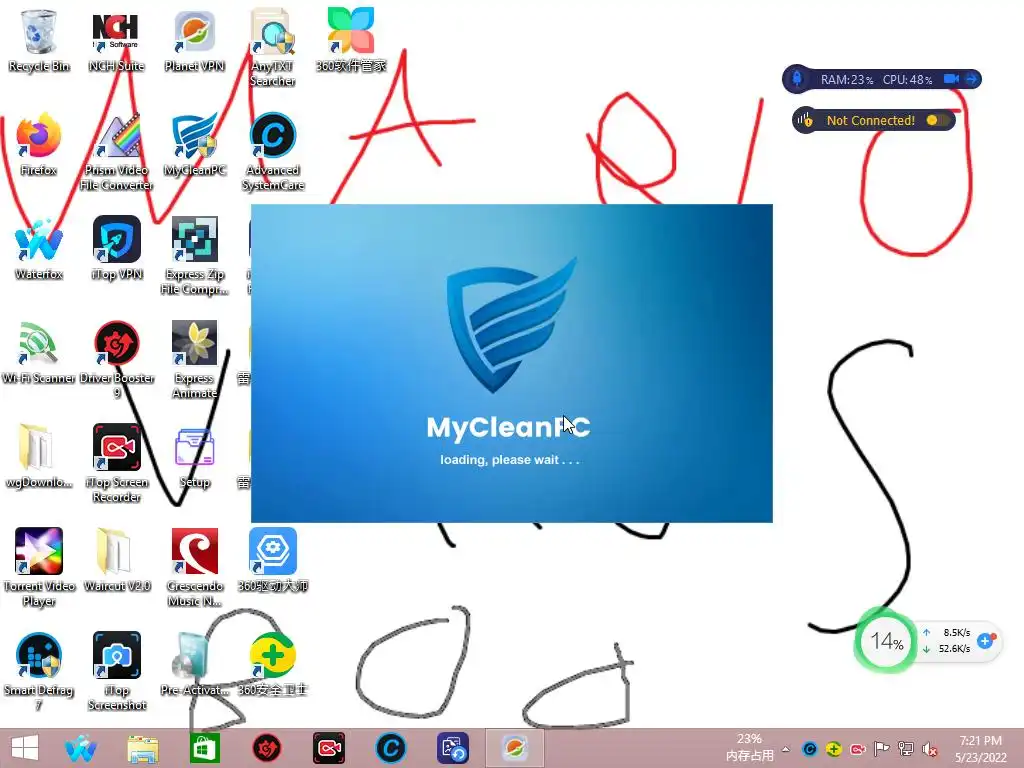Open Torrent Video Player shortcut
The image size is (1024, 768).
click(x=39, y=567)
